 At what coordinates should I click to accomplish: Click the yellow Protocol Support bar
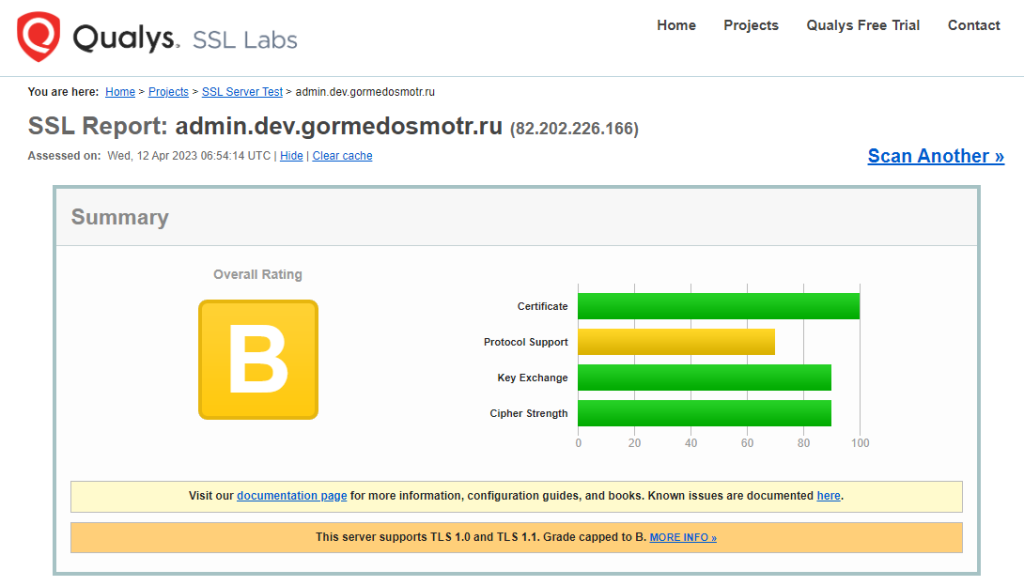[676, 342]
